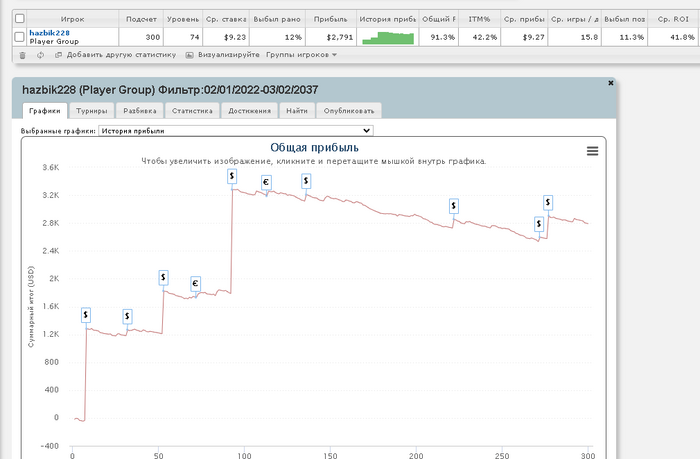The width and height of the screenshot is (700, 459).
Task: Open the hazbik228 player link
Action: (50, 33)
